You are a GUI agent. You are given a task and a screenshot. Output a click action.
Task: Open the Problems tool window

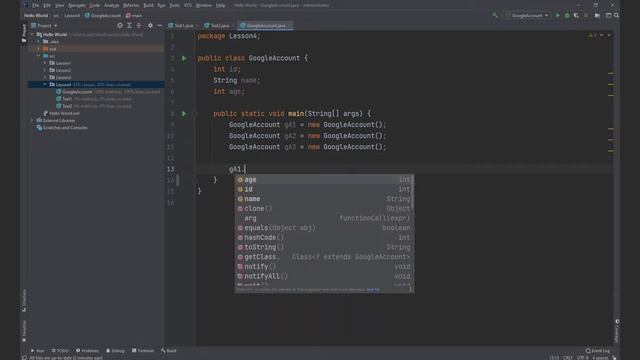tap(87, 351)
